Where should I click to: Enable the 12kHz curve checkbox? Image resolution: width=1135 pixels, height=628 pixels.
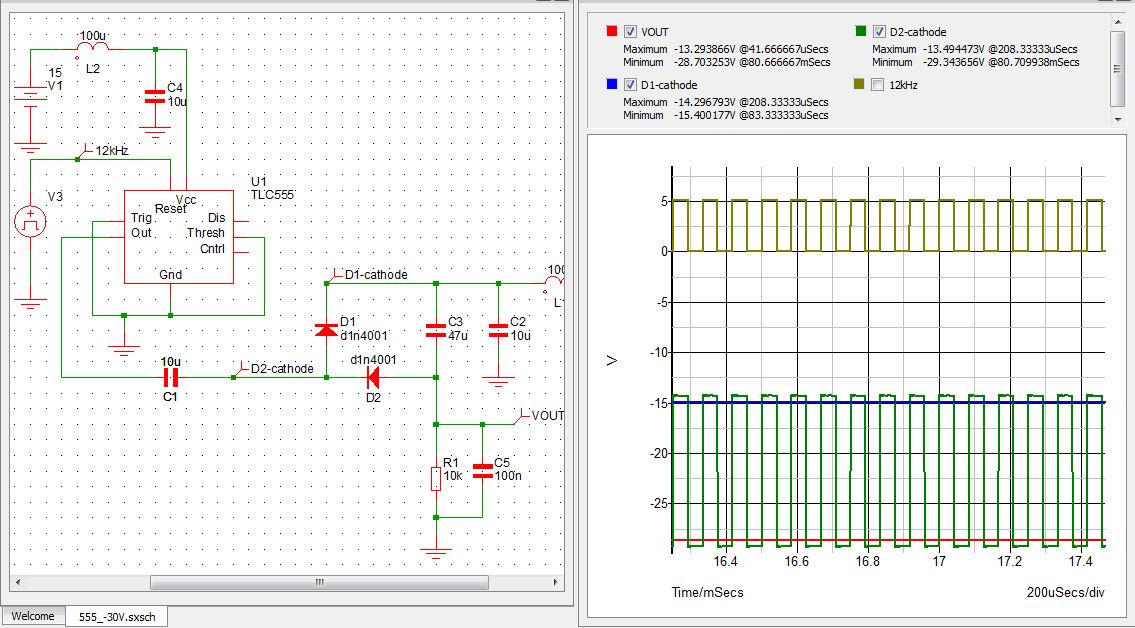[878, 85]
